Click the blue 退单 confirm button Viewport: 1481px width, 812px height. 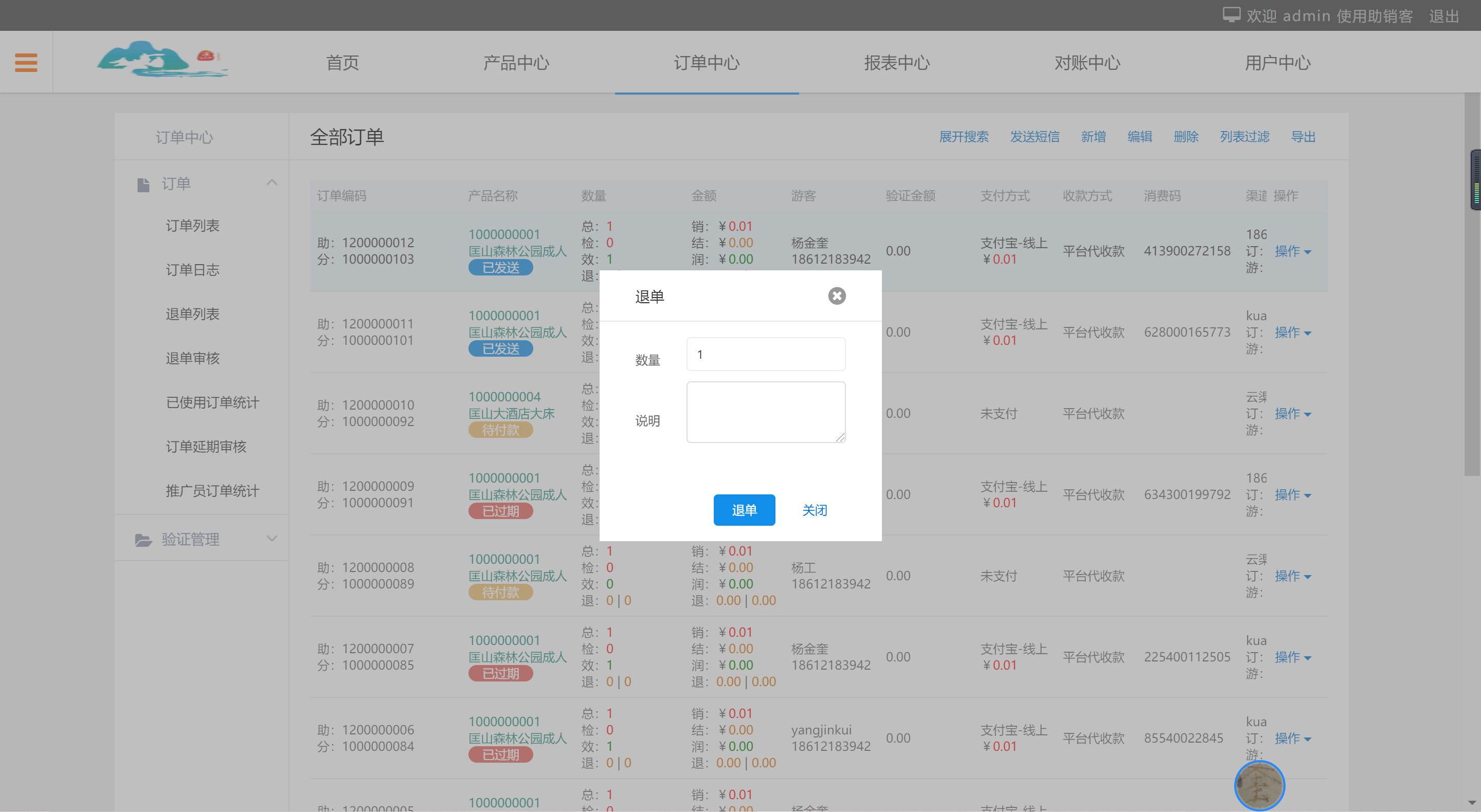pos(744,510)
